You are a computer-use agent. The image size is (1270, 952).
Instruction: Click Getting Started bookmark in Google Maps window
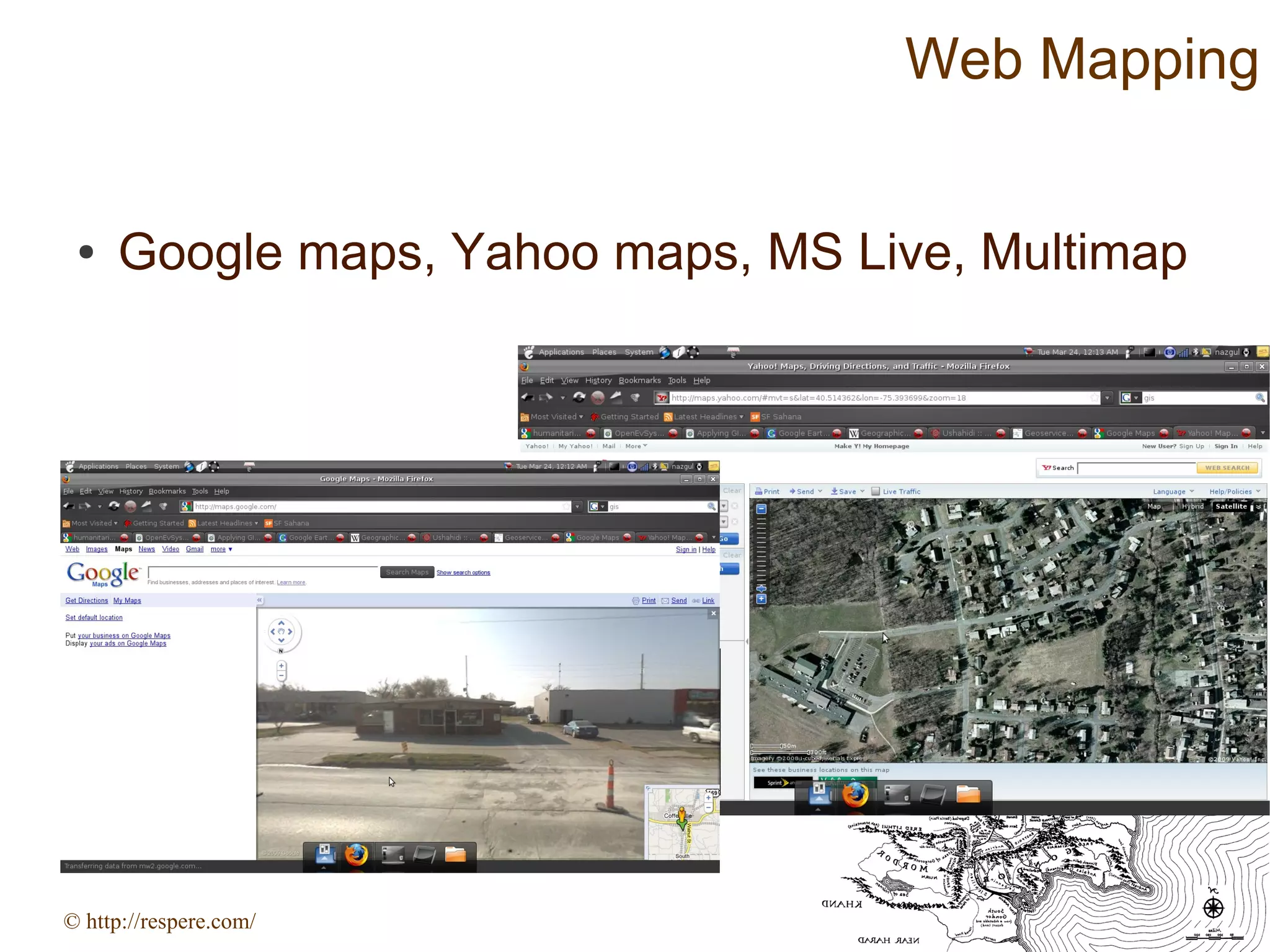click(x=153, y=523)
